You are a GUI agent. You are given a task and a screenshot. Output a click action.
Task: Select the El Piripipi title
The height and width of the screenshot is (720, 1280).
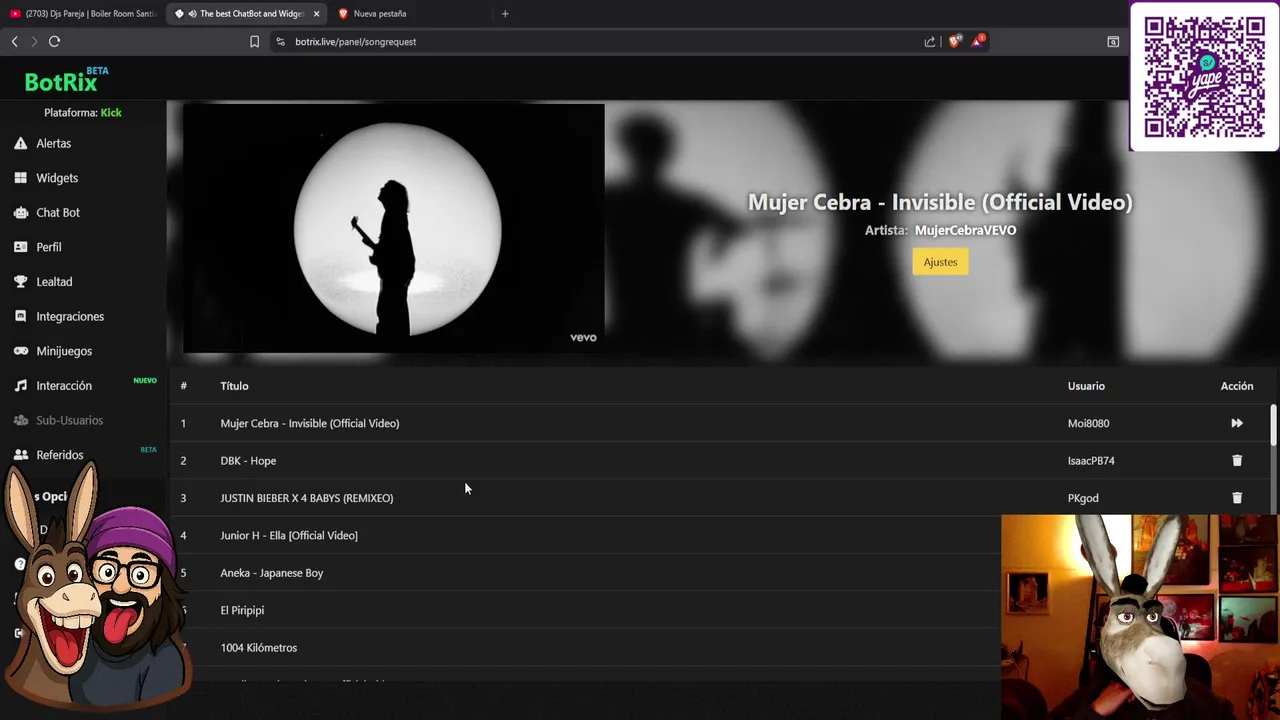[242, 610]
